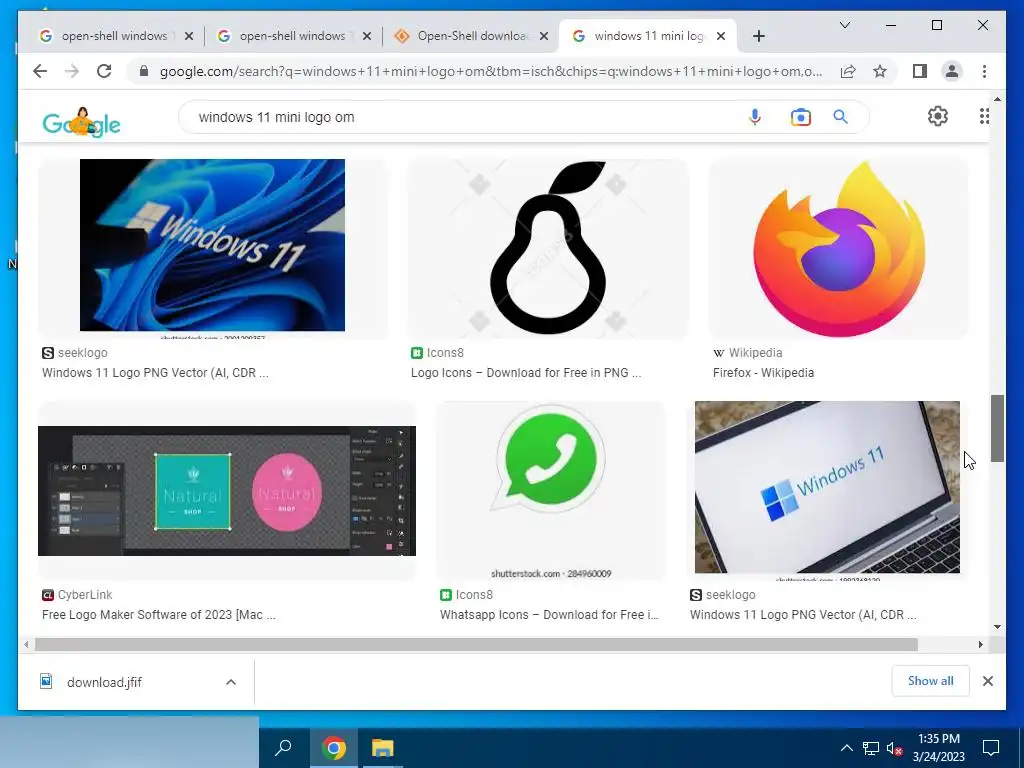Share this page using the share icon
1024x768 pixels.
pyautogui.click(x=848, y=71)
